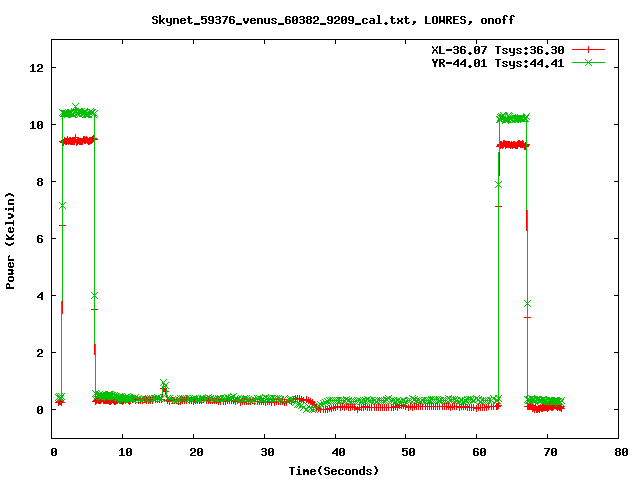
Task: Click y-axis tick label 10
Action: coord(36,124)
